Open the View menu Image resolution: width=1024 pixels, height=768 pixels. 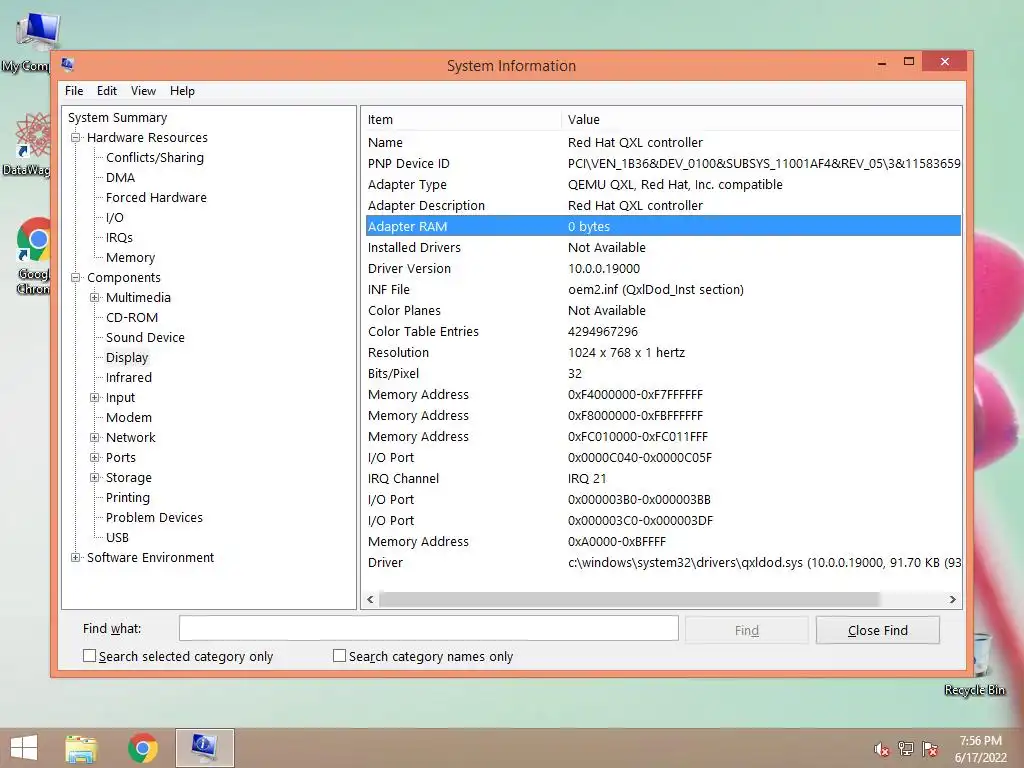coord(143,91)
